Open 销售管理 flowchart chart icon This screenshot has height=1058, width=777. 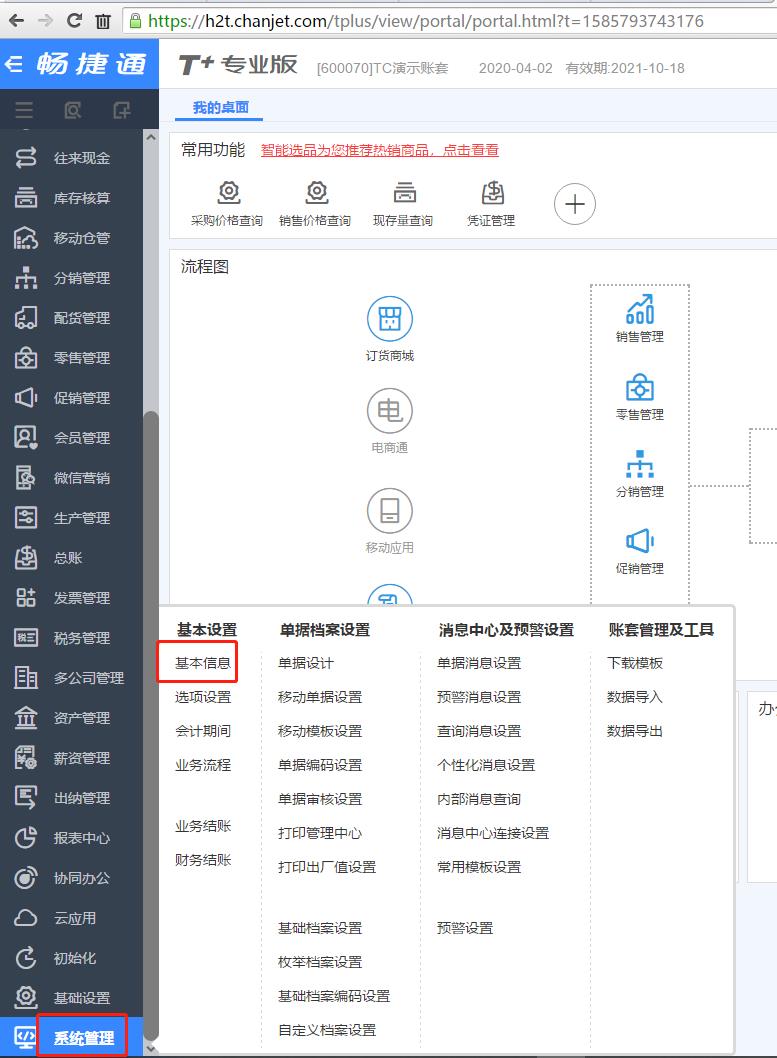click(640, 310)
